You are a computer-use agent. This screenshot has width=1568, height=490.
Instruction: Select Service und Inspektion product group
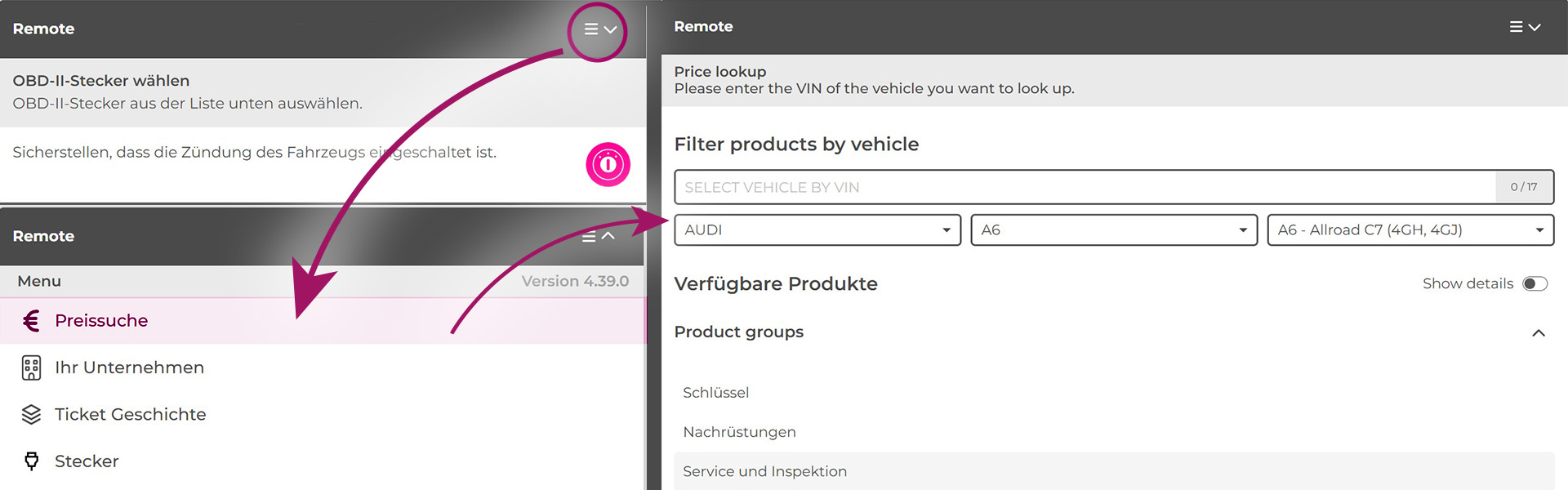(x=764, y=471)
